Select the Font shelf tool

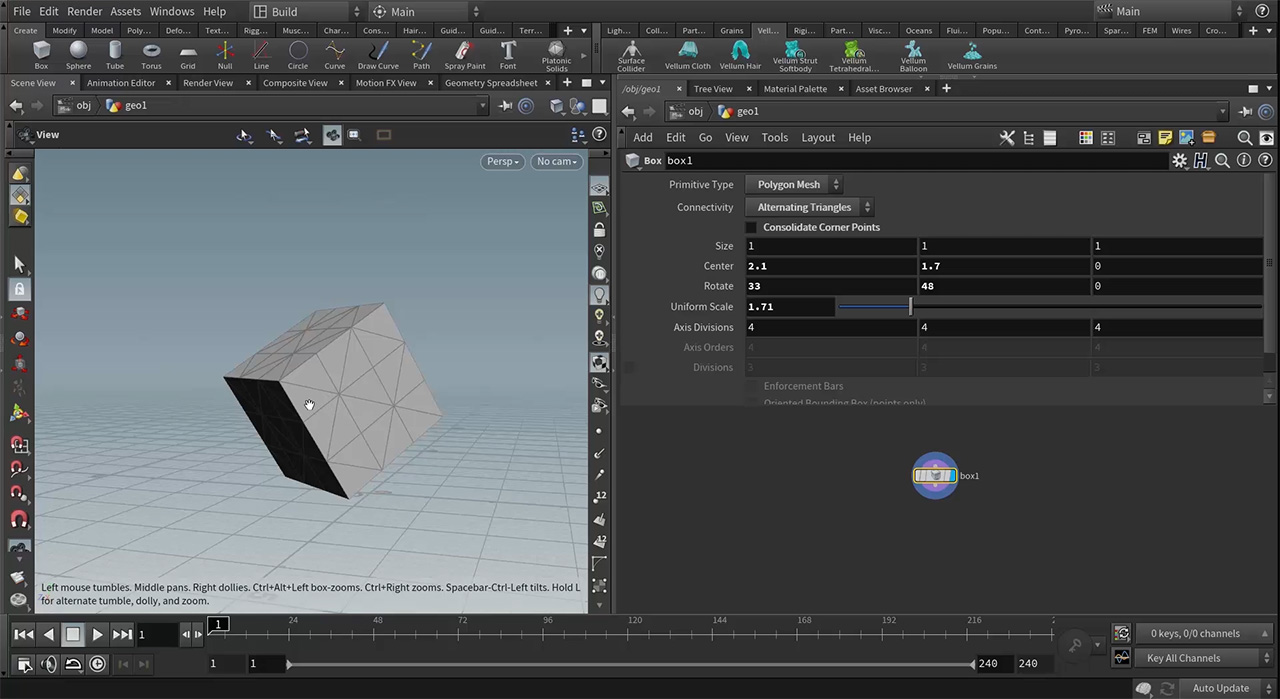click(x=508, y=55)
